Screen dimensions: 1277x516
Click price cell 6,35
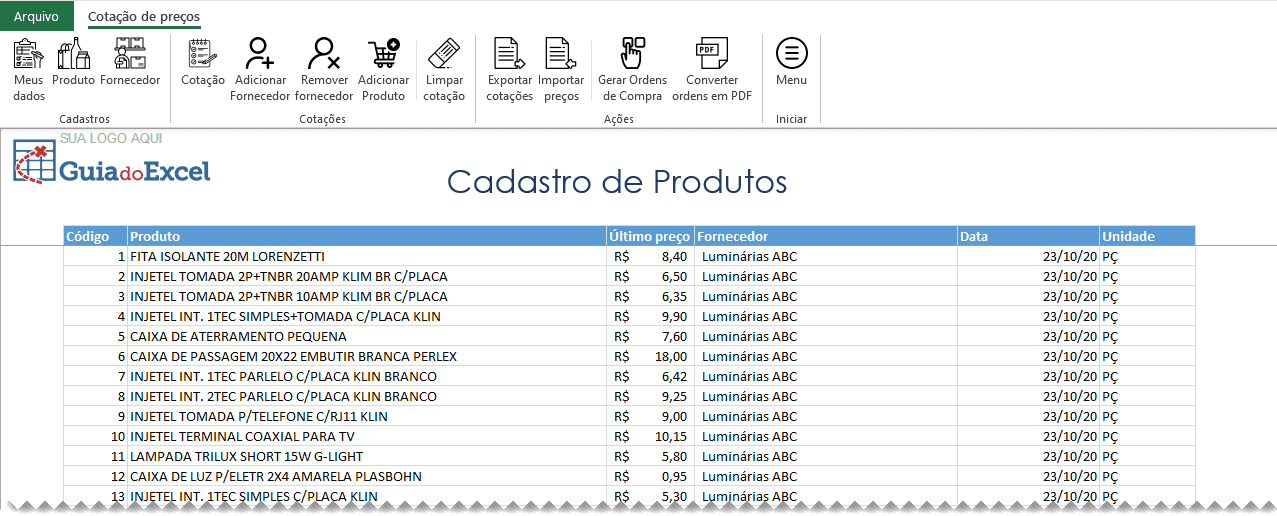point(650,296)
